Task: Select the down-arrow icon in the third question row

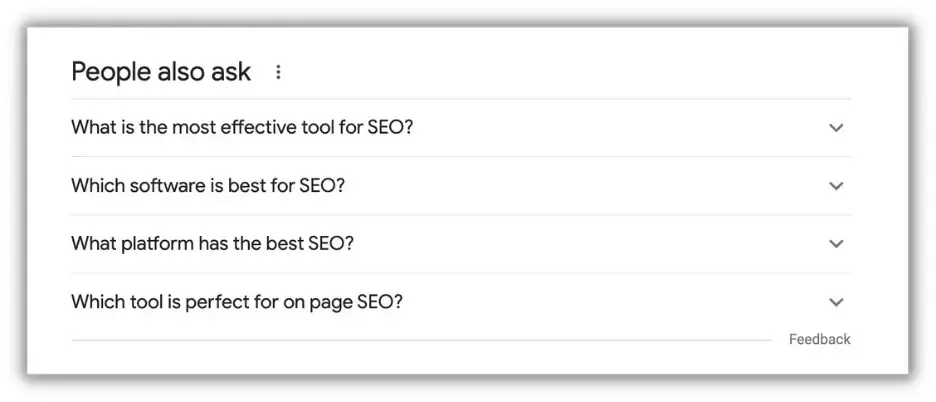Action: [x=836, y=244]
